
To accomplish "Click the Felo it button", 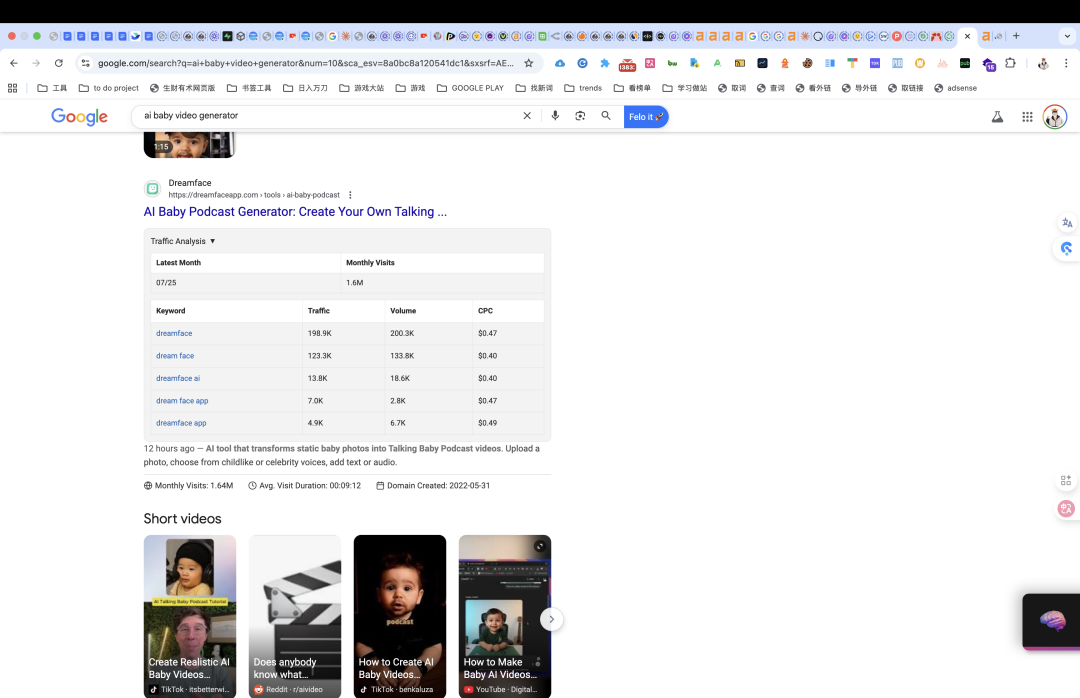I will [x=645, y=116].
